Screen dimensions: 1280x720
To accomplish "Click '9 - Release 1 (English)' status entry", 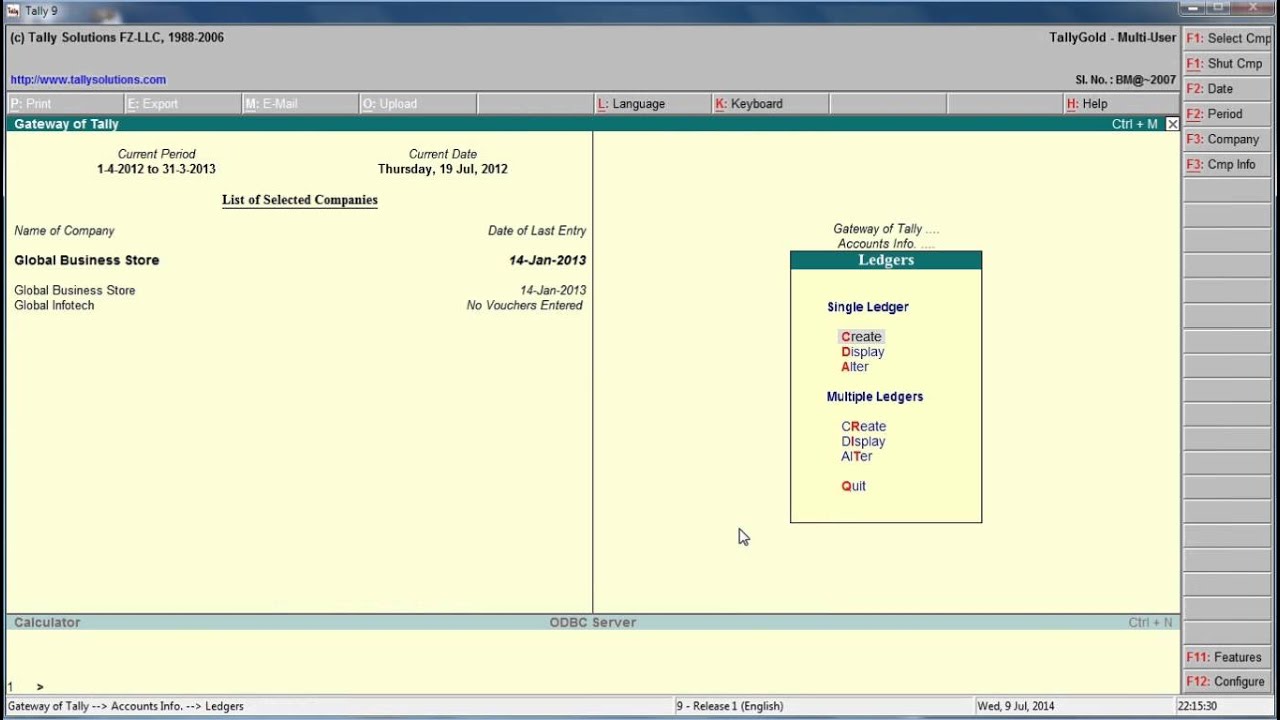I will (730, 706).
